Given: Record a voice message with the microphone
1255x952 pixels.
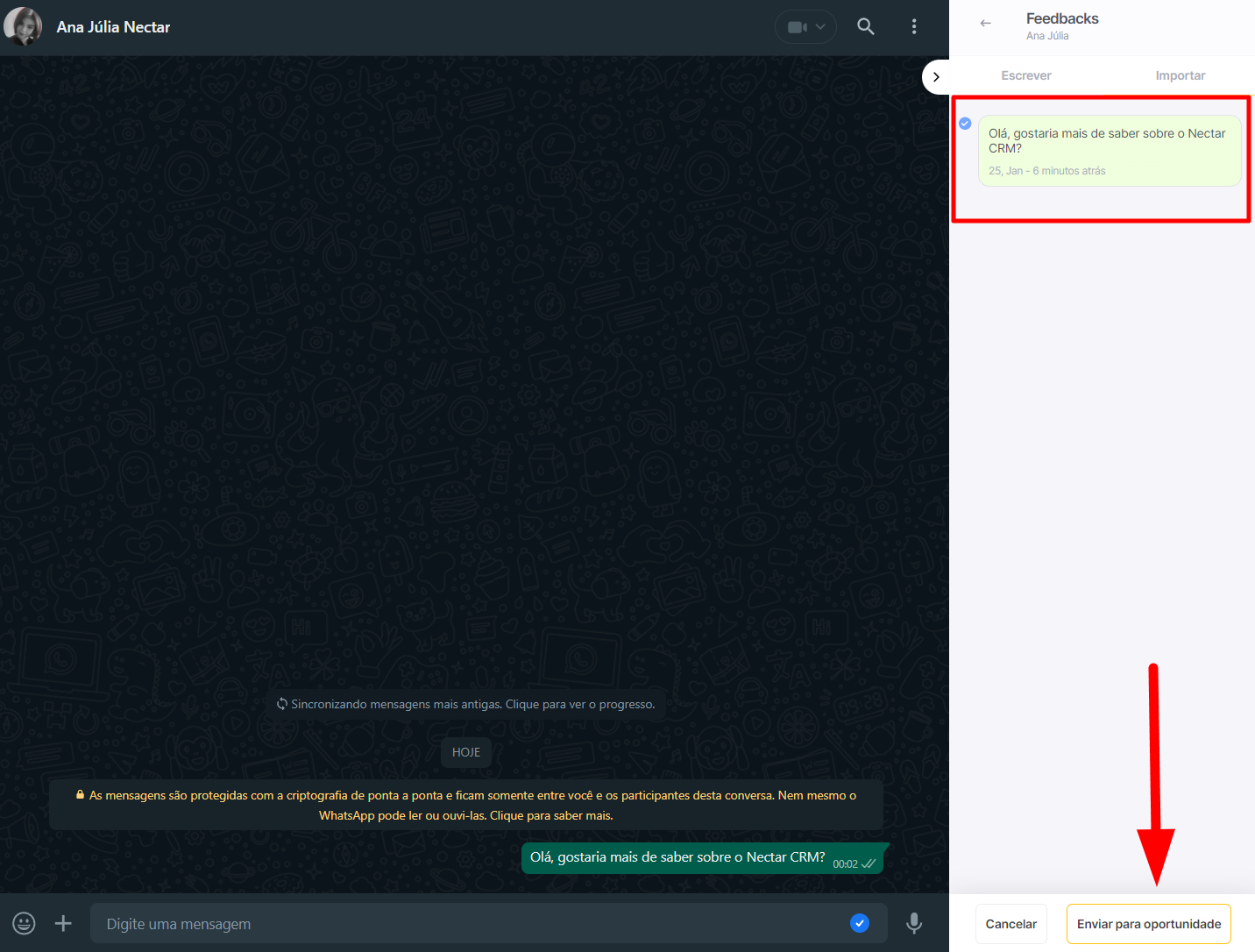Looking at the screenshot, I should pos(914,923).
